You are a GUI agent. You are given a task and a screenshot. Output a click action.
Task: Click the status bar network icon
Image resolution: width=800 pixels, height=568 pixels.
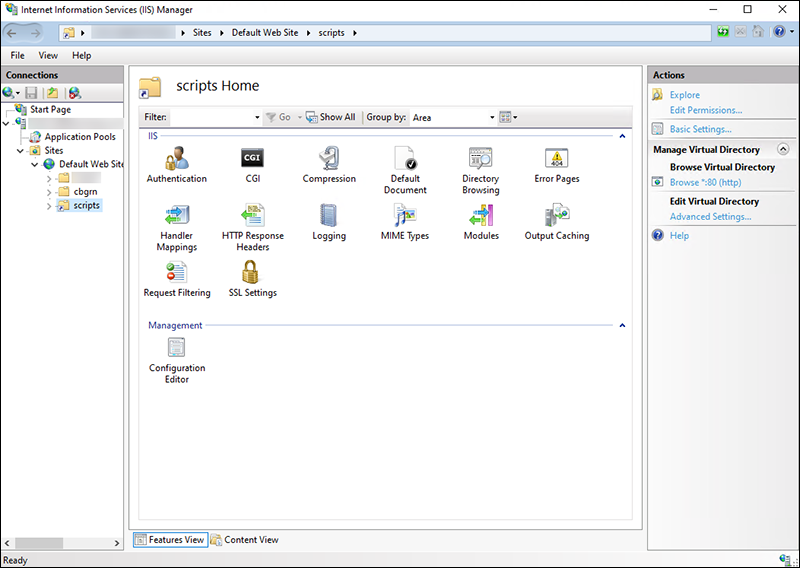[x=785, y=559]
